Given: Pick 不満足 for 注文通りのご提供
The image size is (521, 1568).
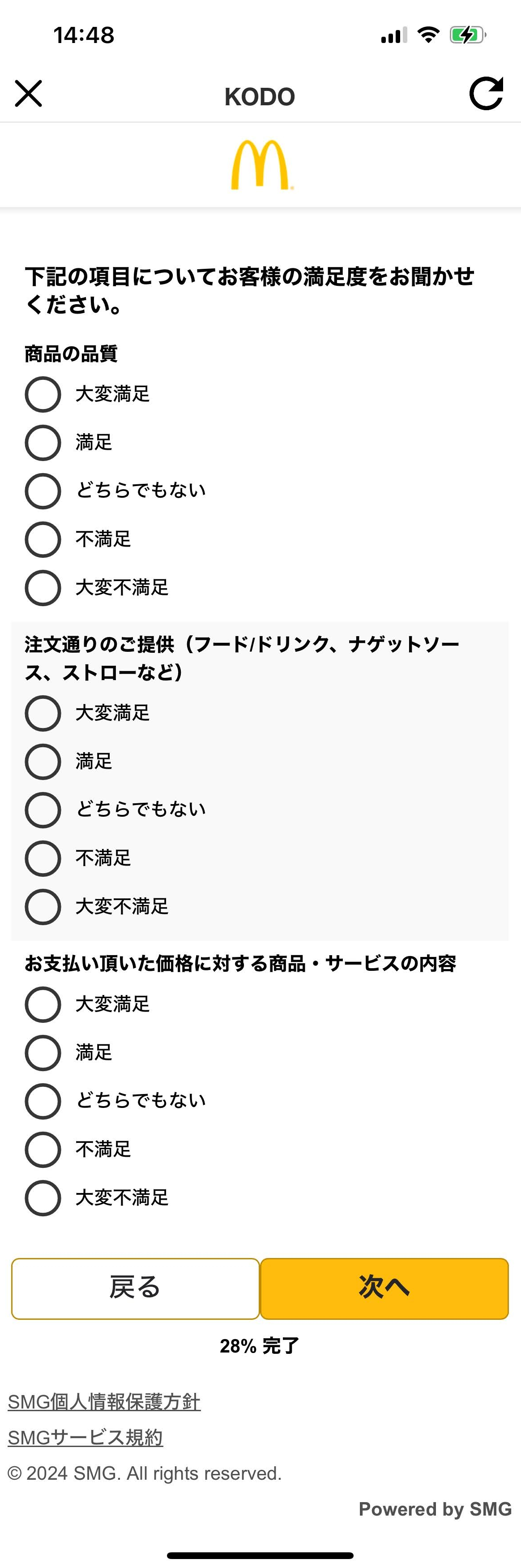Looking at the screenshot, I should (x=43, y=858).
